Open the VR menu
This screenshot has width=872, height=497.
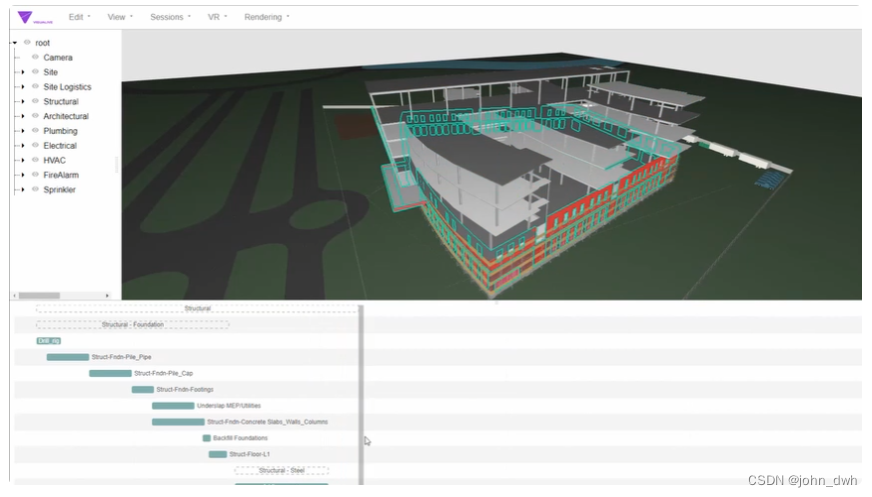tap(217, 17)
